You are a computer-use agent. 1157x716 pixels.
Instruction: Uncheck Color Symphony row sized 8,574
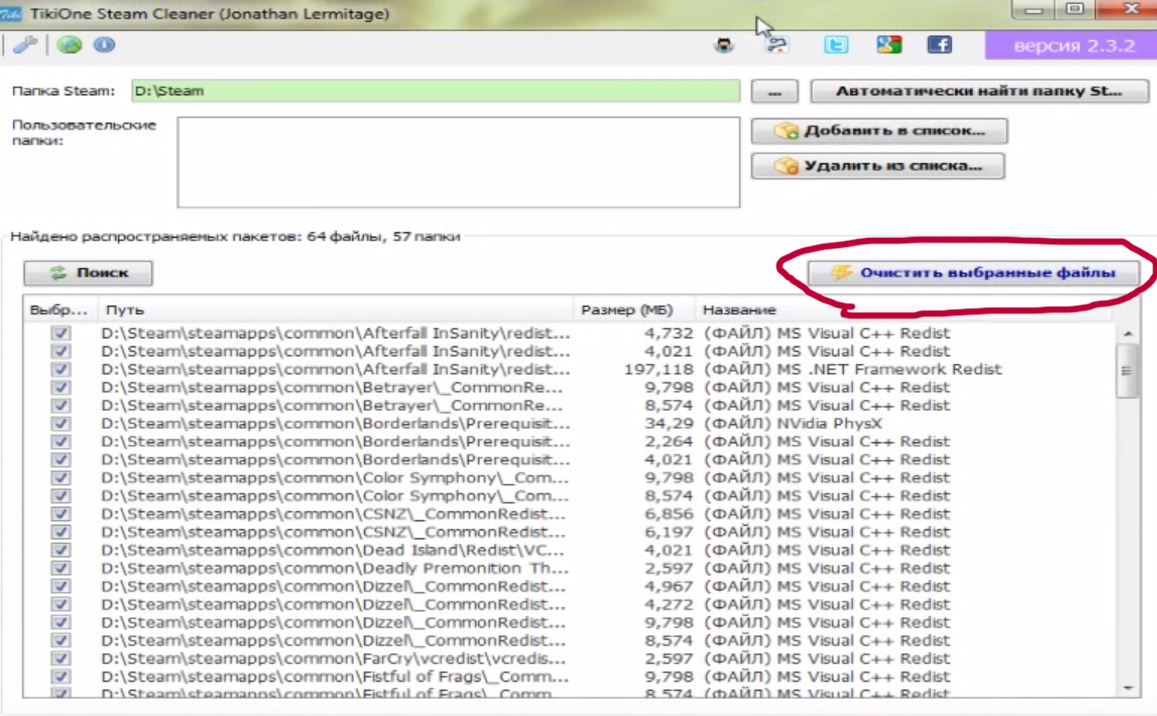coord(61,496)
